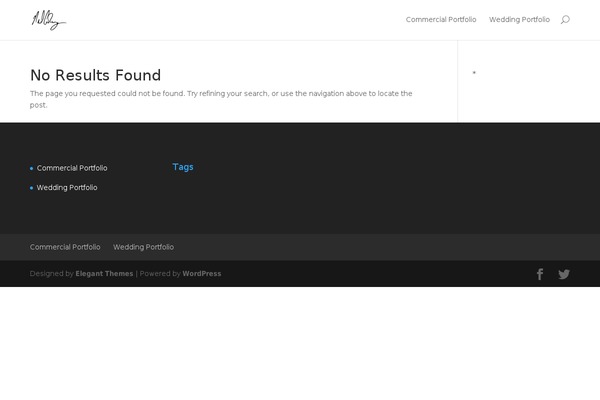
Task: Click the Tags heading in the footer
Action: click(x=183, y=167)
